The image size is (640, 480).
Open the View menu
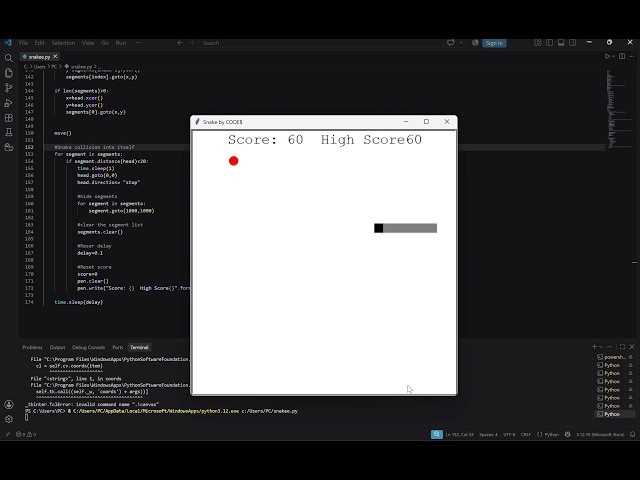pos(88,42)
